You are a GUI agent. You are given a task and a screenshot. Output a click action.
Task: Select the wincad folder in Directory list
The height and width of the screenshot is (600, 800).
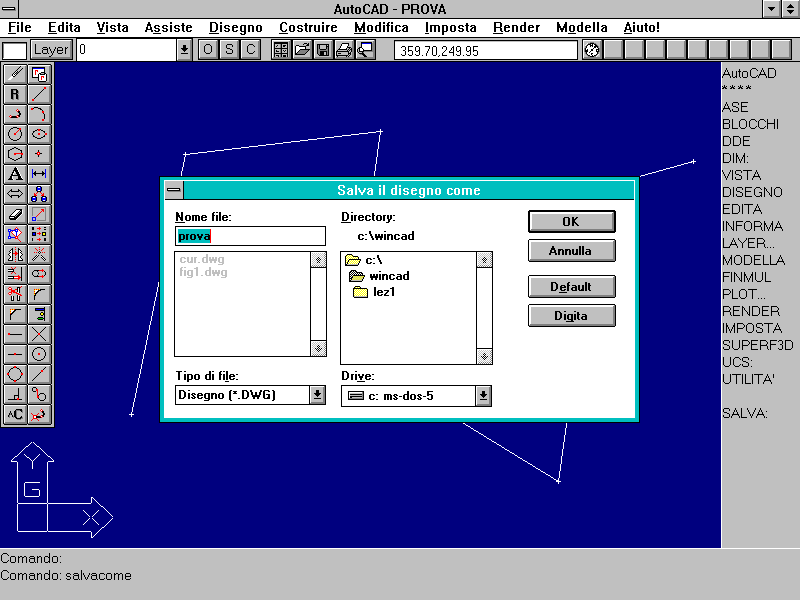click(379, 276)
